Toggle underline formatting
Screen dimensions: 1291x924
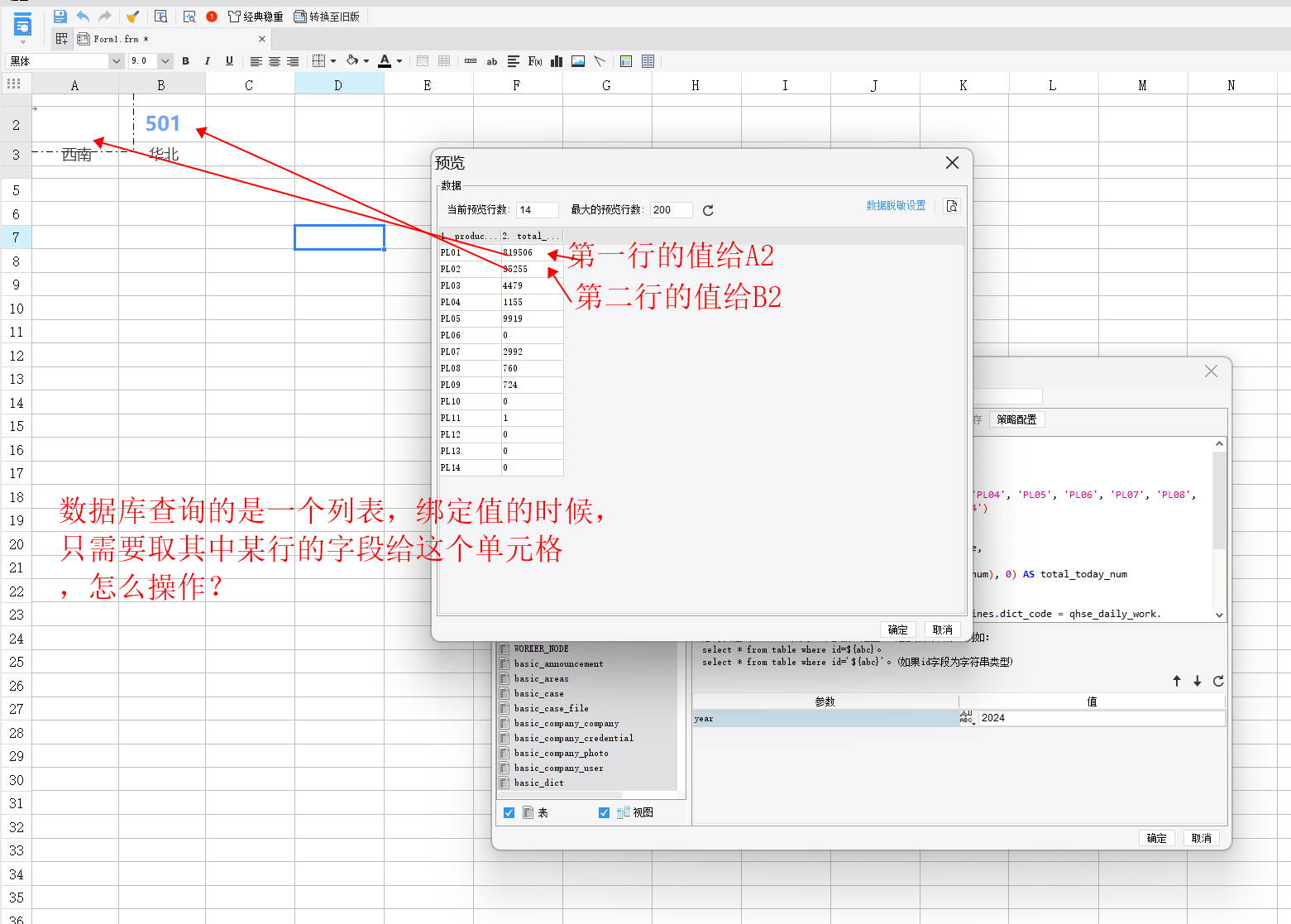230,61
